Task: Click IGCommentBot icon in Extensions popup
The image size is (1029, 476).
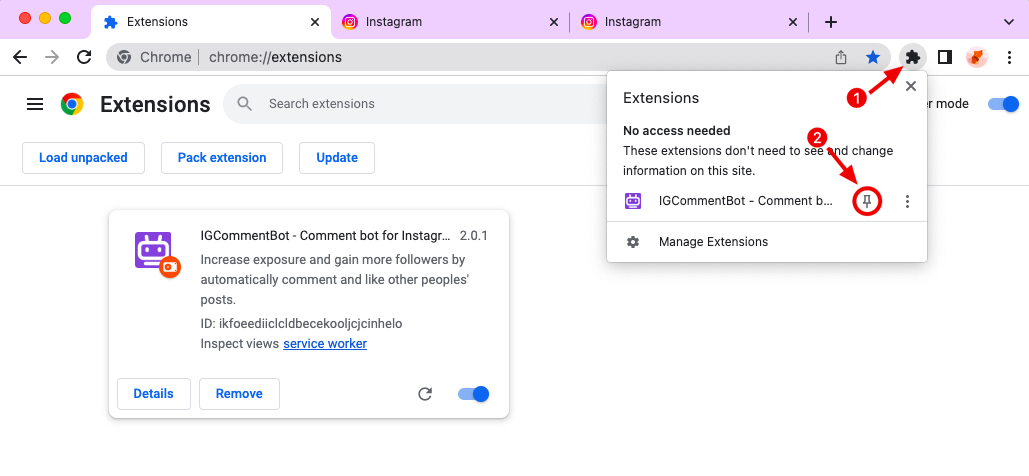Action: (633, 201)
